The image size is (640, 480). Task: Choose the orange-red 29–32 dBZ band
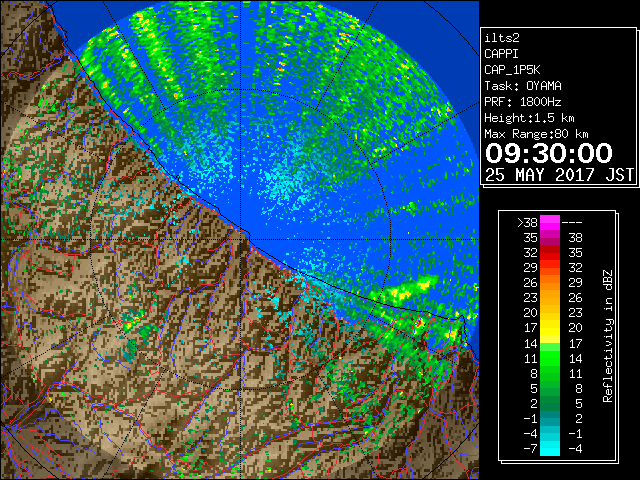tap(550, 268)
